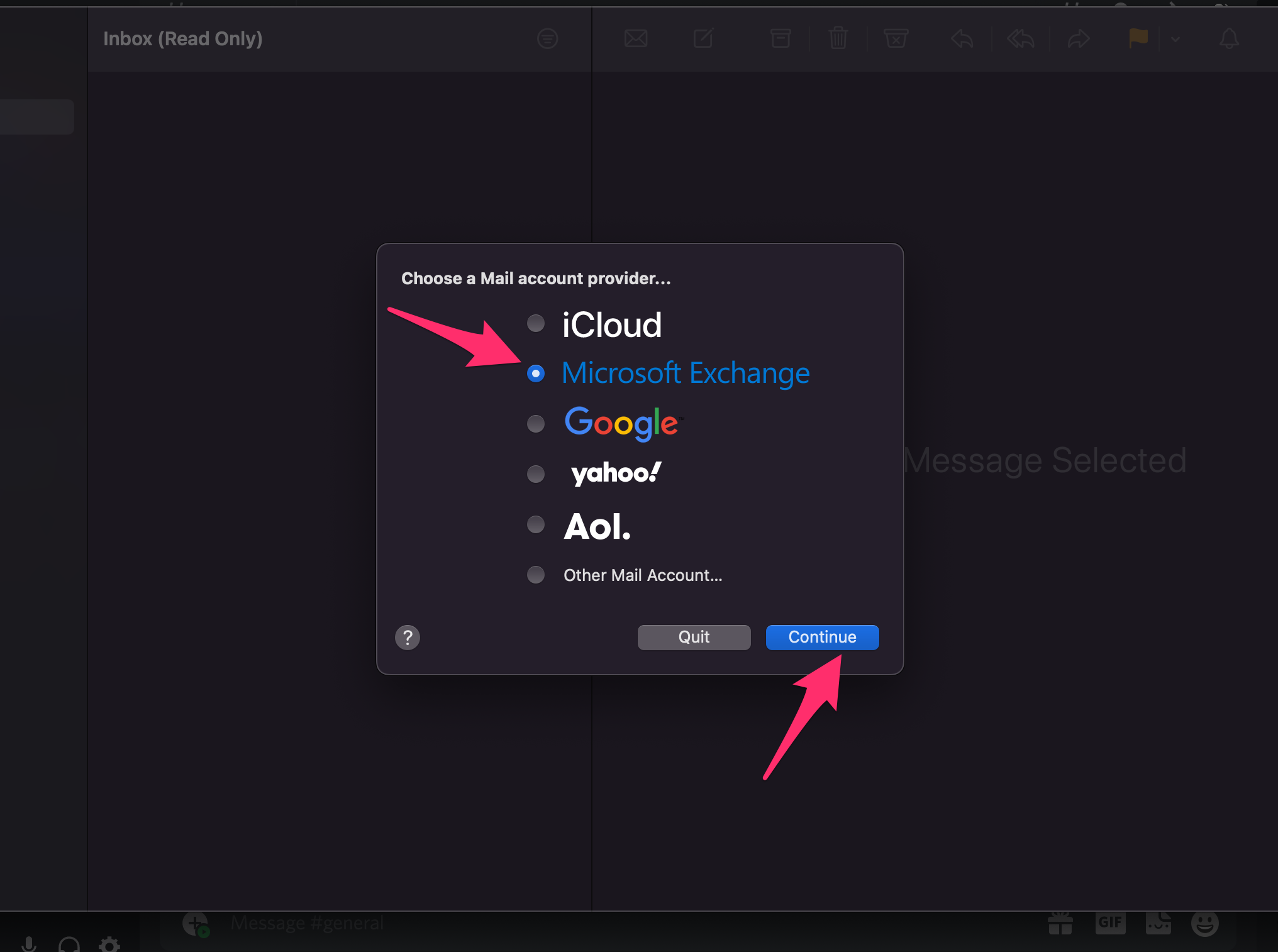The width and height of the screenshot is (1278, 952).
Task: Click the Continue button
Action: click(822, 637)
